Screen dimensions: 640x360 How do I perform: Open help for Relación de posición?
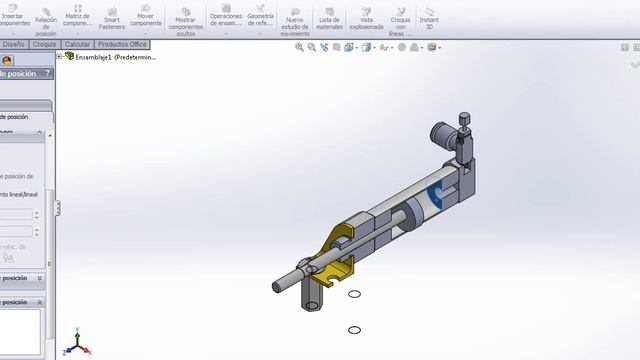(x=47, y=73)
